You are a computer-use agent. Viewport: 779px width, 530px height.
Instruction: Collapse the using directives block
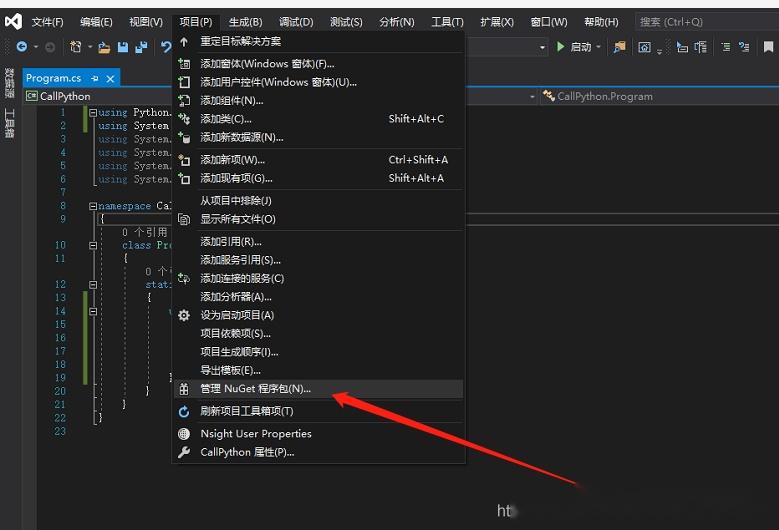(x=93, y=113)
